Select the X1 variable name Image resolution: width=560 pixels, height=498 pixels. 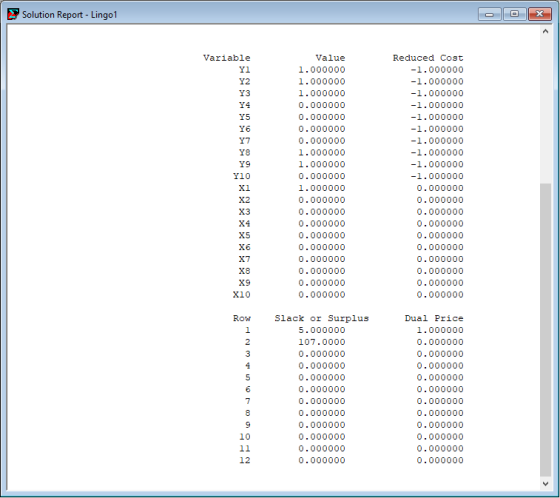pos(245,188)
